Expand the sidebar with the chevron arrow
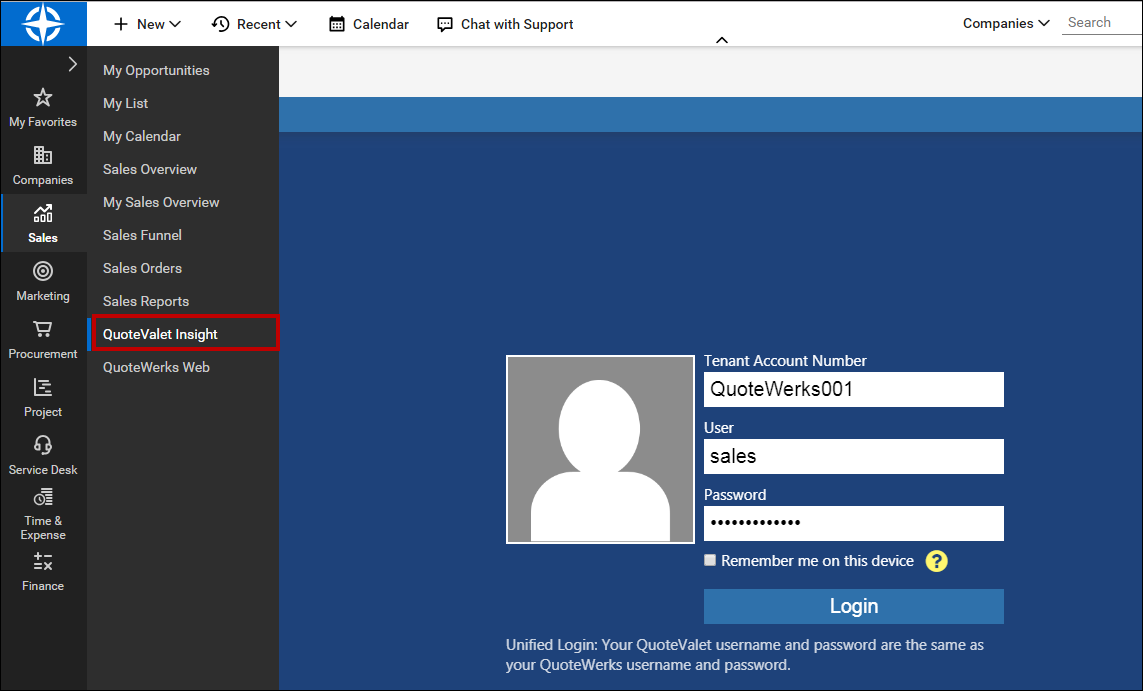This screenshot has height=691, width=1143. pos(72,65)
